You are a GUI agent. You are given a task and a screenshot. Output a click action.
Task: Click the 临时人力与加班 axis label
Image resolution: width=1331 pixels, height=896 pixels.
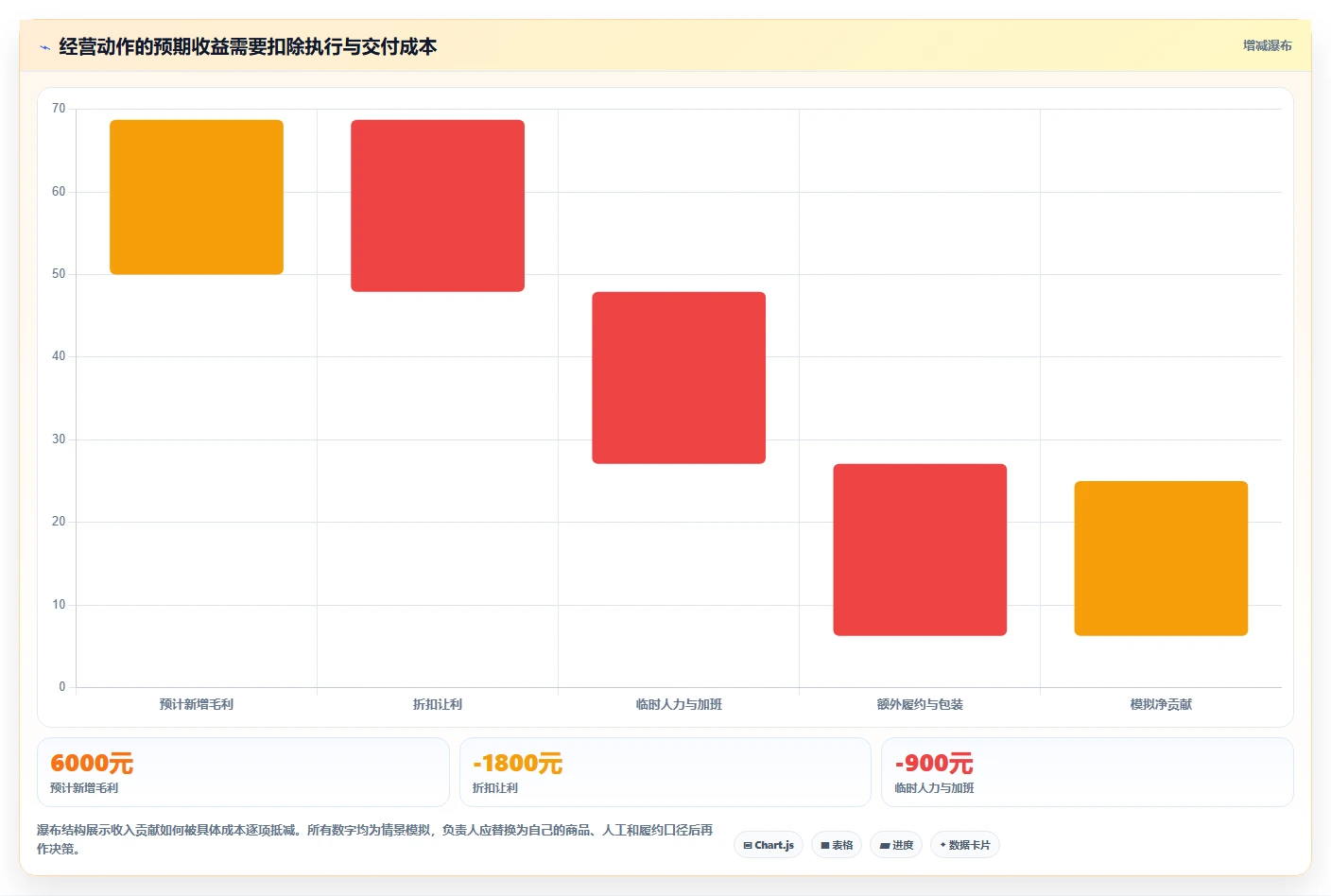tap(679, 704)
